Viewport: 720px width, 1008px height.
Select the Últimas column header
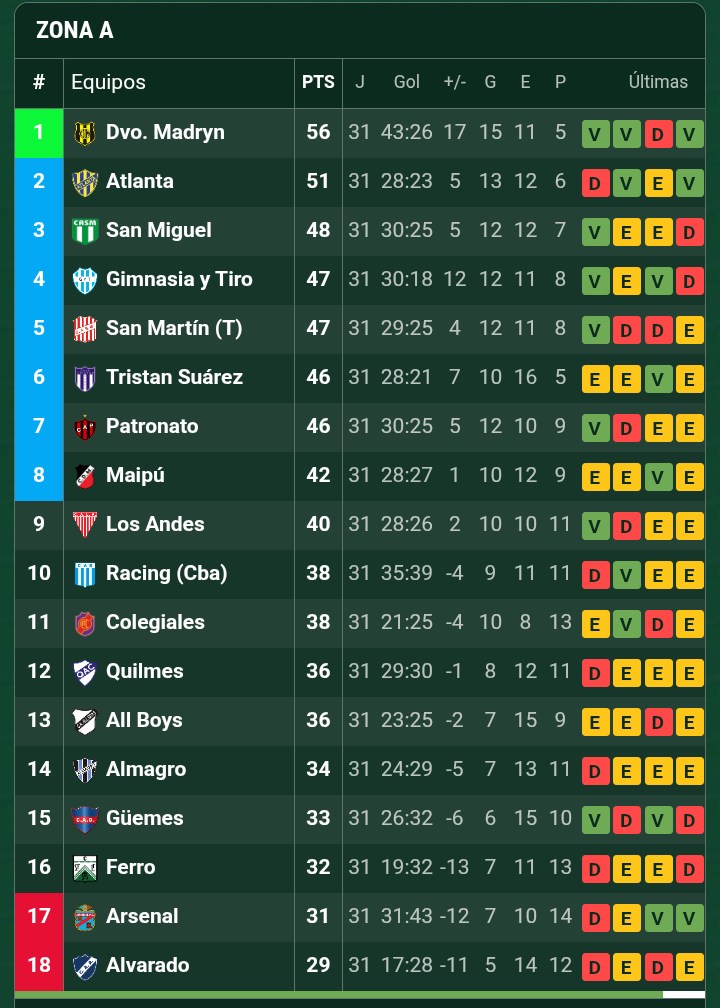pyautogui.click(x=658, y=82)
